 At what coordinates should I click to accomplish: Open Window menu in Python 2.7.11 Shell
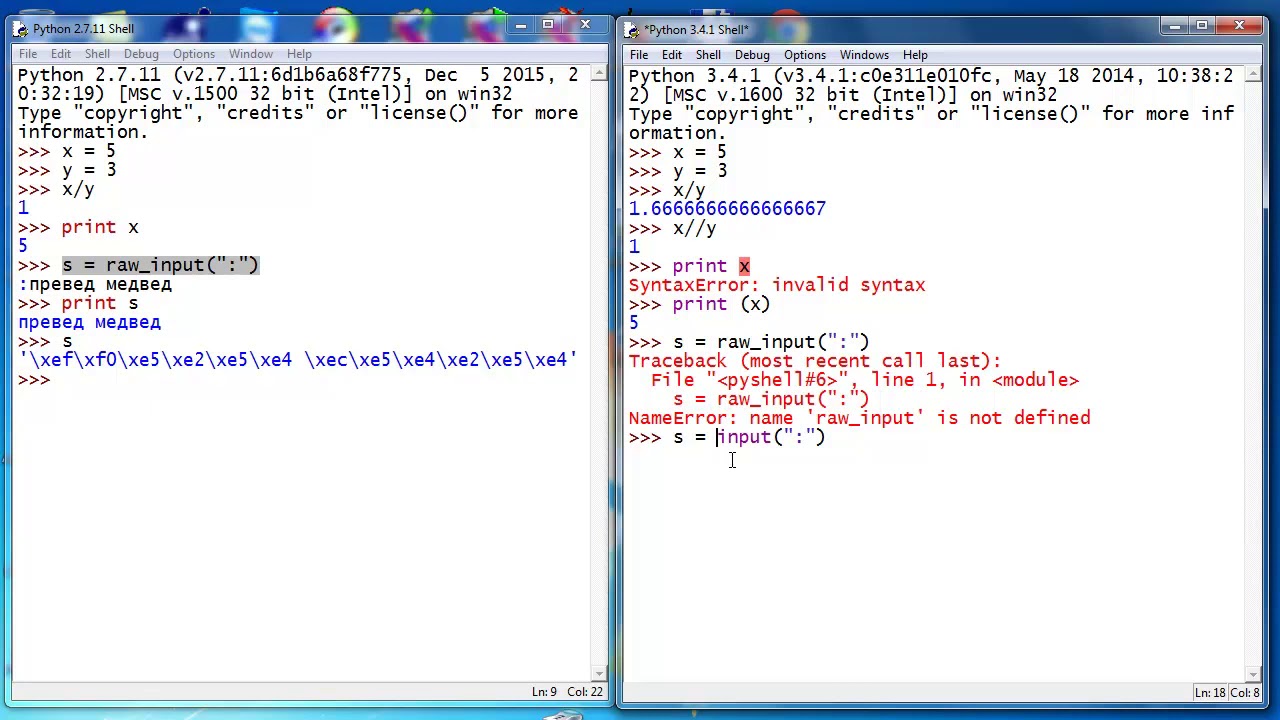point(250,54)
